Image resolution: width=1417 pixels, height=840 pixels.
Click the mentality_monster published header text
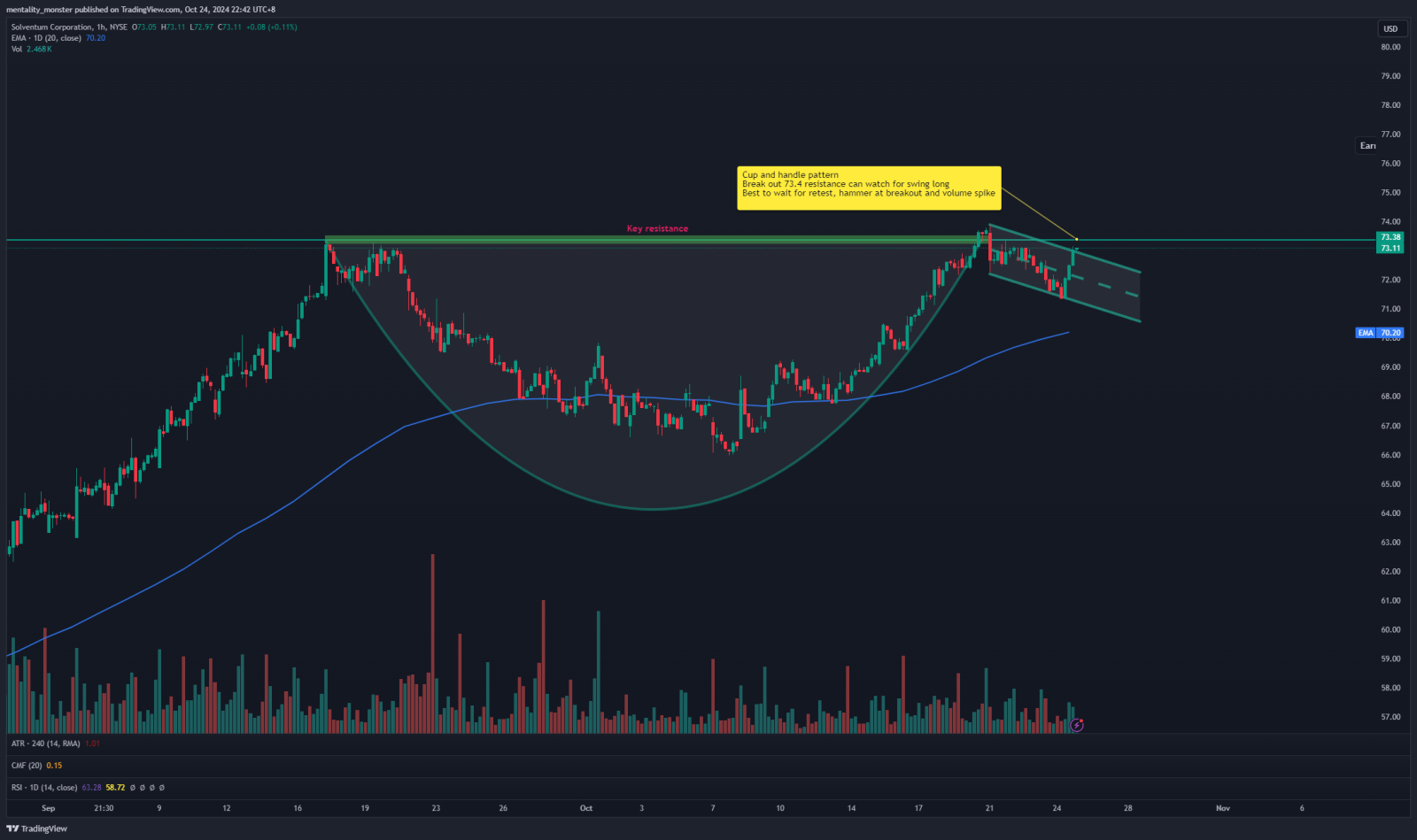point(141,10)
